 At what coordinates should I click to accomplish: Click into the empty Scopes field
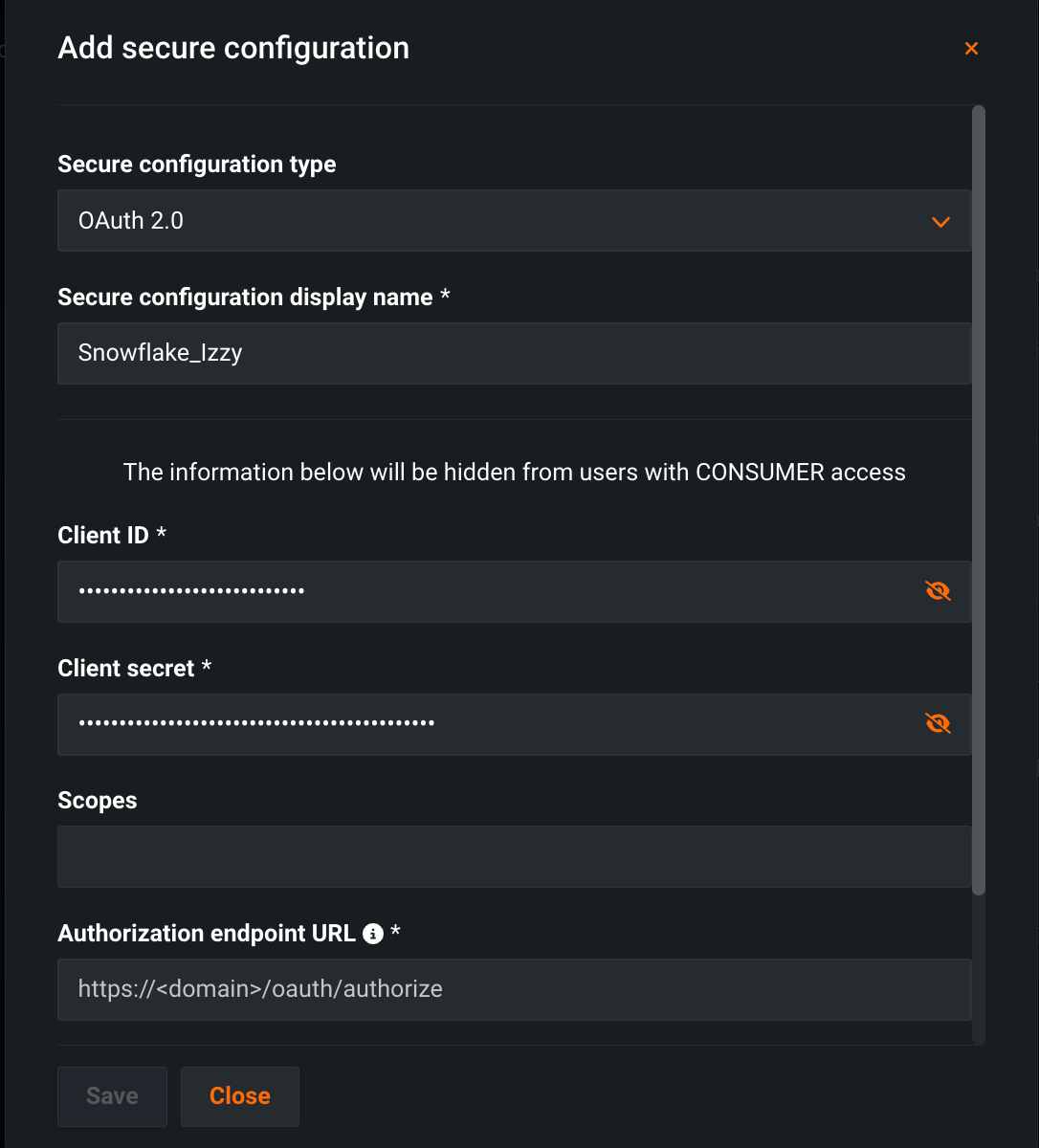pyautogui.click(x=514, y=856)
